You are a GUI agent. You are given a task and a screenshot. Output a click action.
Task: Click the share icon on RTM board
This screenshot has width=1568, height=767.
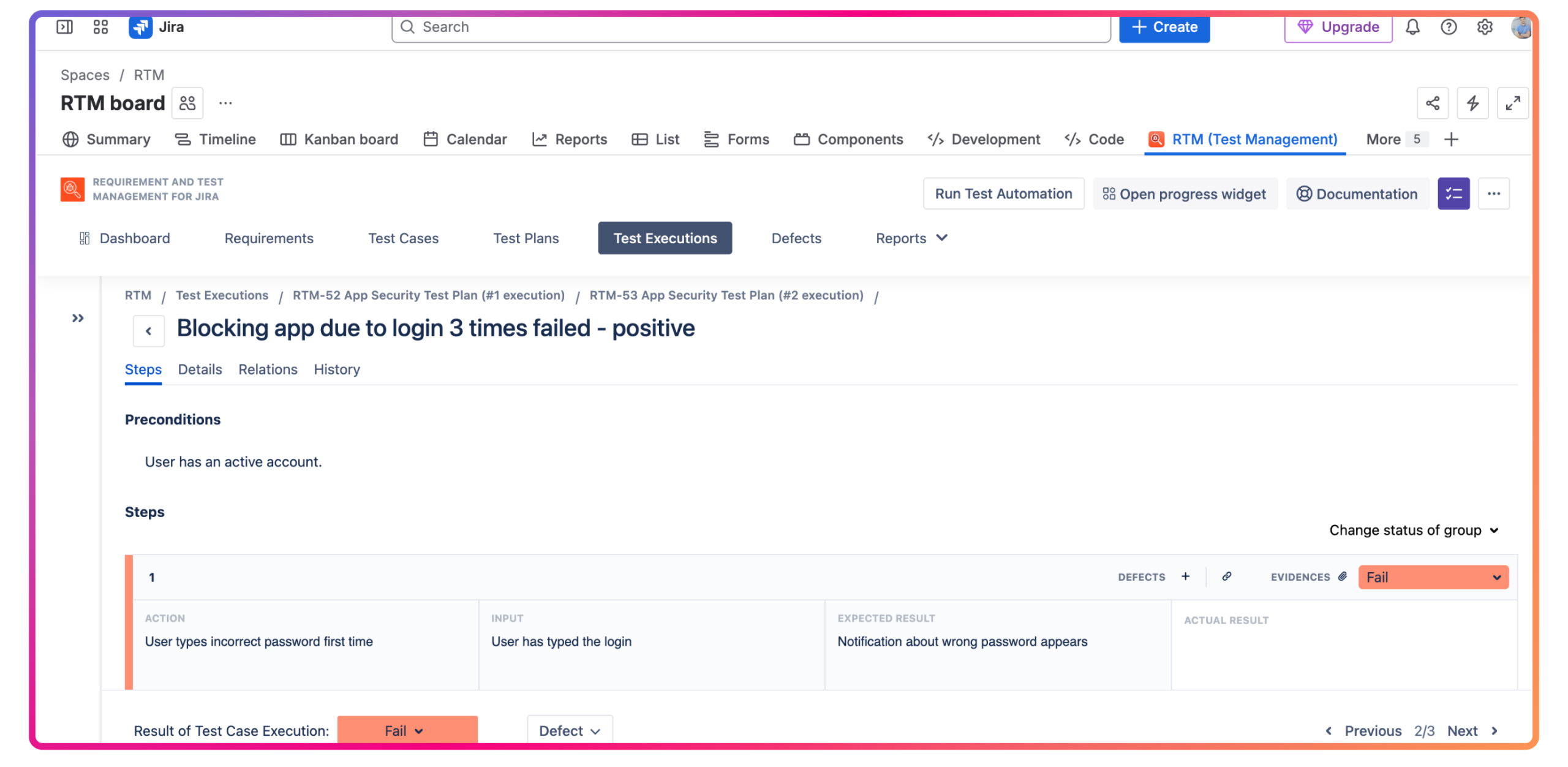(1431, 103)
